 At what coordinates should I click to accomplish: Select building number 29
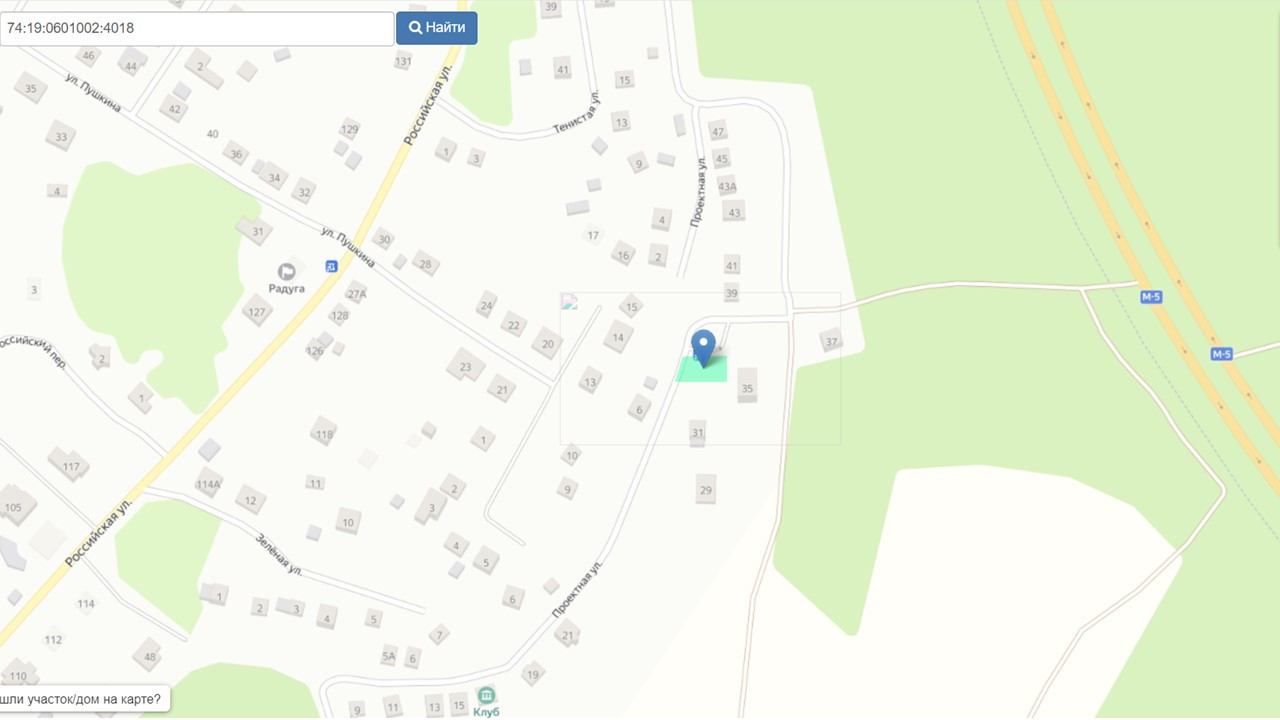[706, 489]
